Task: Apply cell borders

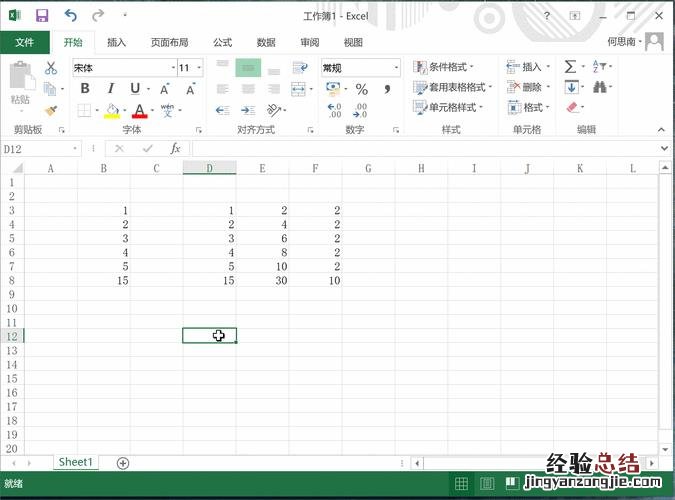Action: click(84, 111)
